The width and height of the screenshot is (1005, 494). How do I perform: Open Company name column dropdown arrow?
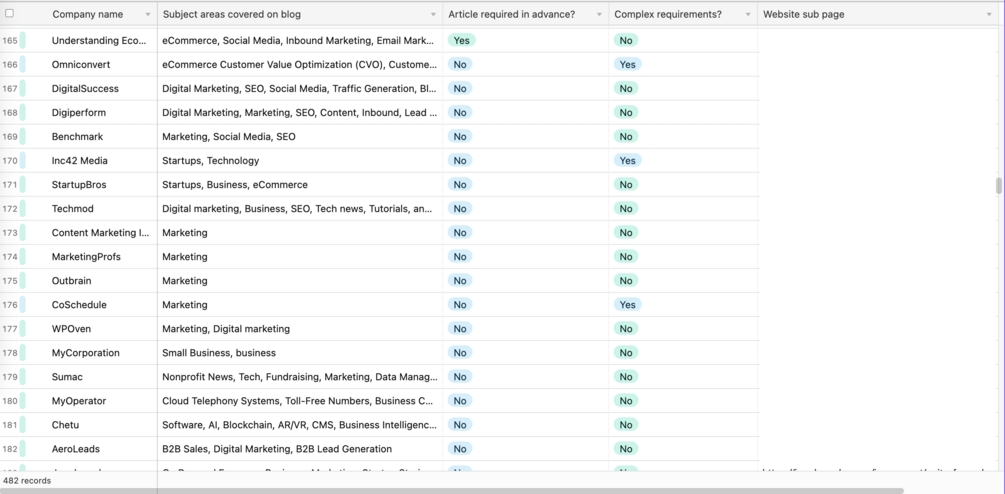click(x=148, y=14)
